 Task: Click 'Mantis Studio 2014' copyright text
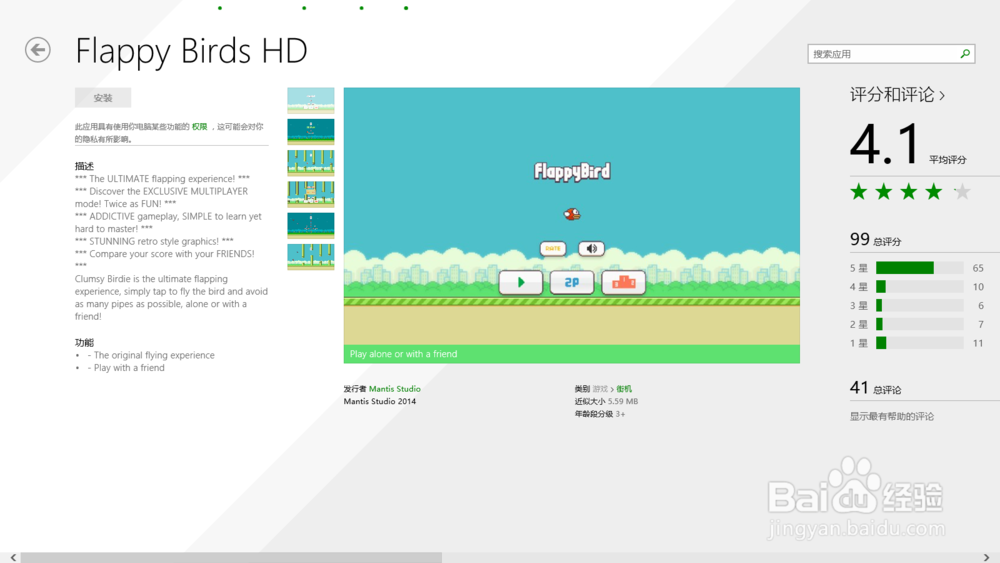point(379,402)
